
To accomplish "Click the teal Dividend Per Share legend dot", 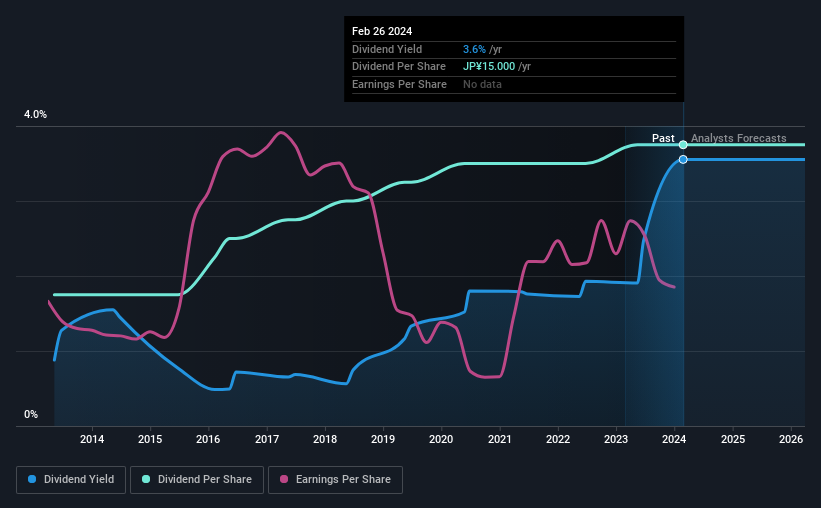I will point(146,479).
